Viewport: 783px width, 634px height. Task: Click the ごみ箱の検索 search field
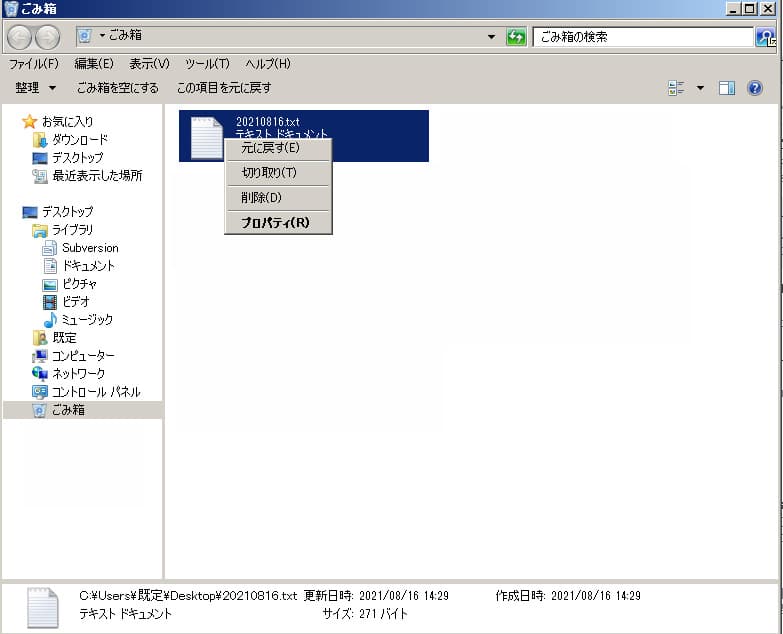point(640,37)
